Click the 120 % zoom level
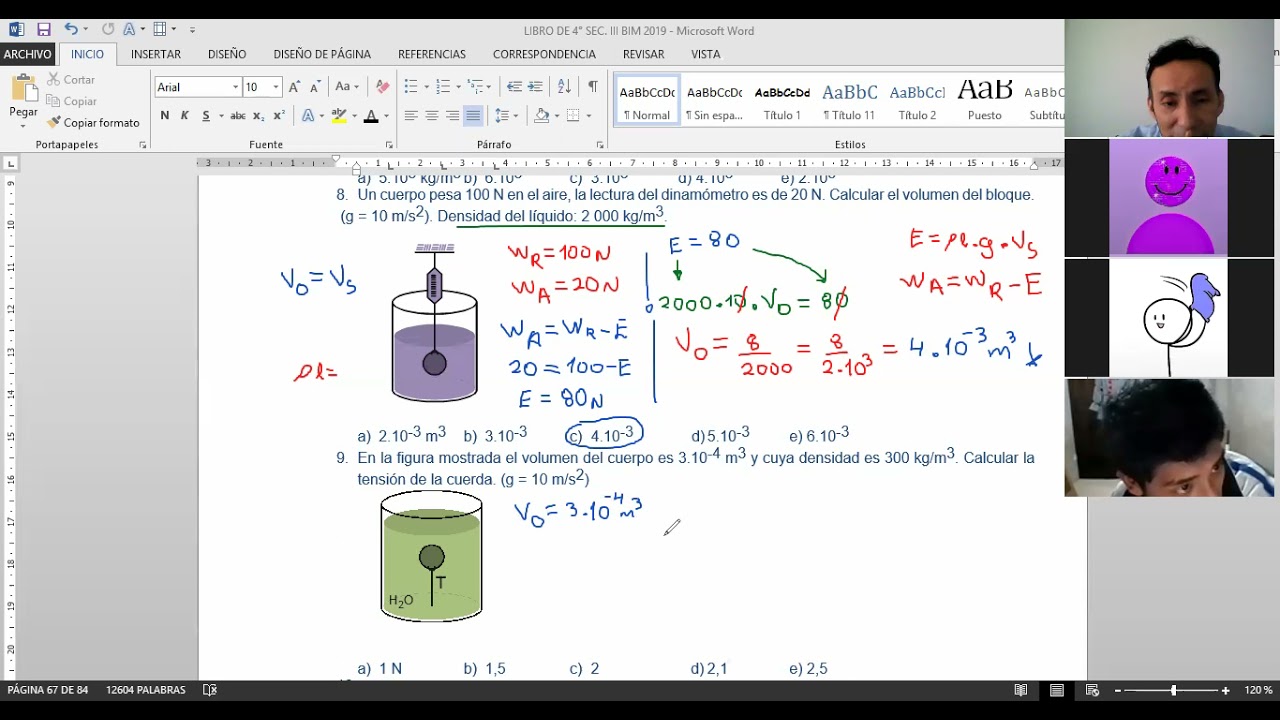 (1259, 690)
